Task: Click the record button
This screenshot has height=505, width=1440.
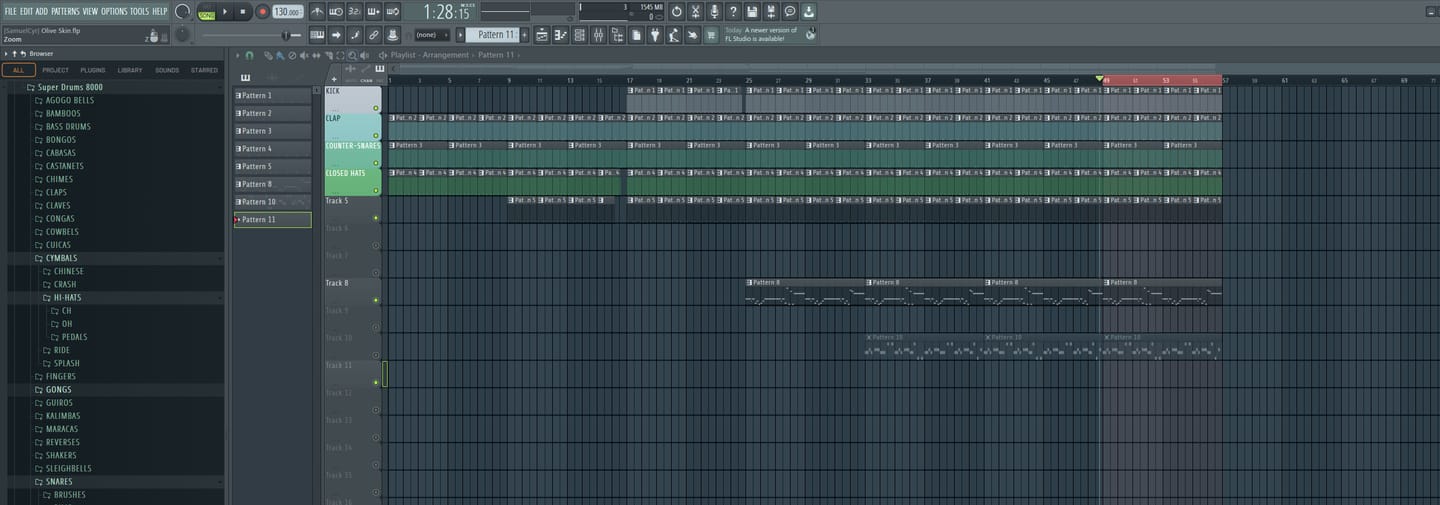Action: [x=262, y=11]
